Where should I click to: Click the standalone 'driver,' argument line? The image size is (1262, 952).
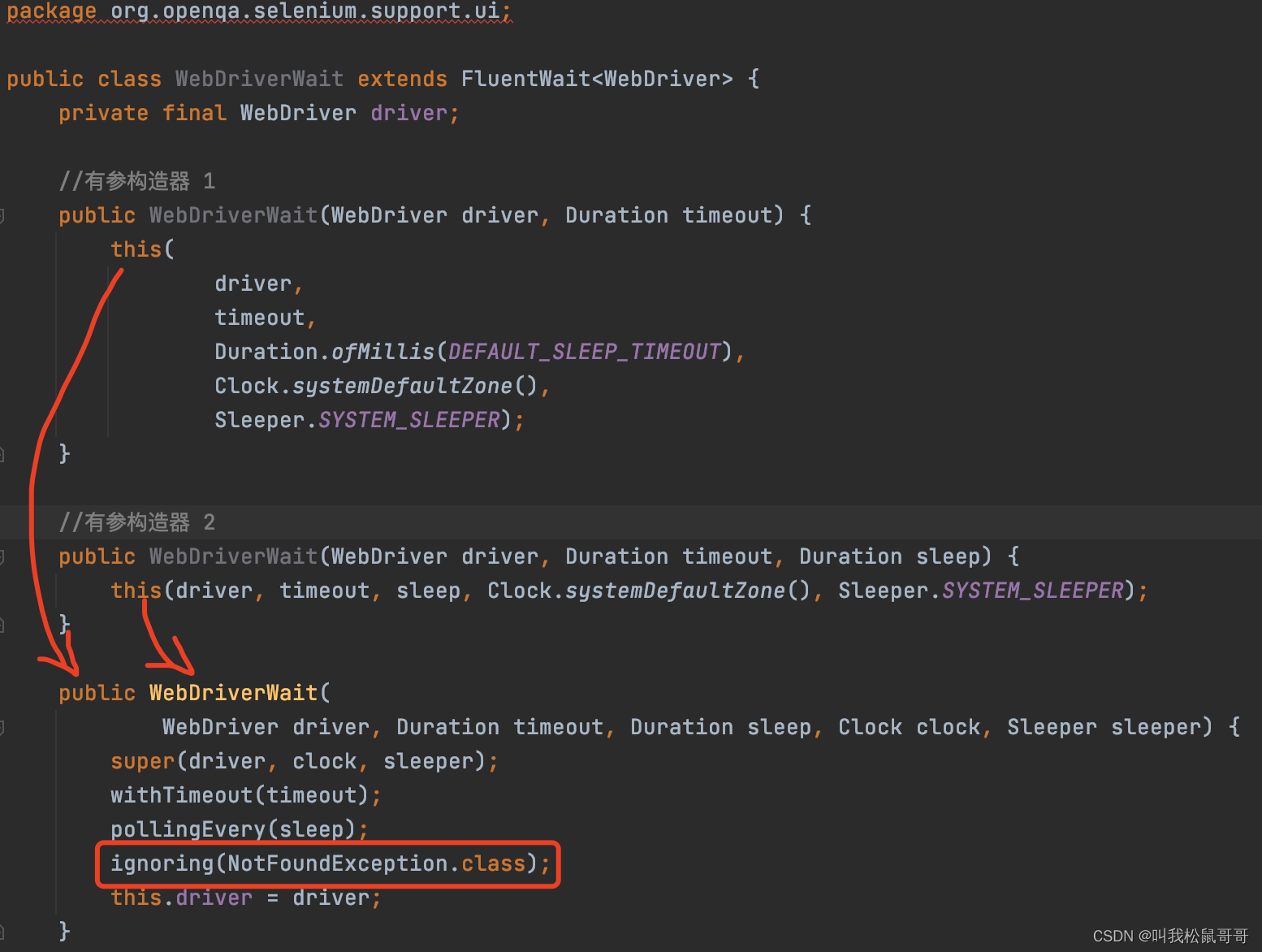(259, 283)
